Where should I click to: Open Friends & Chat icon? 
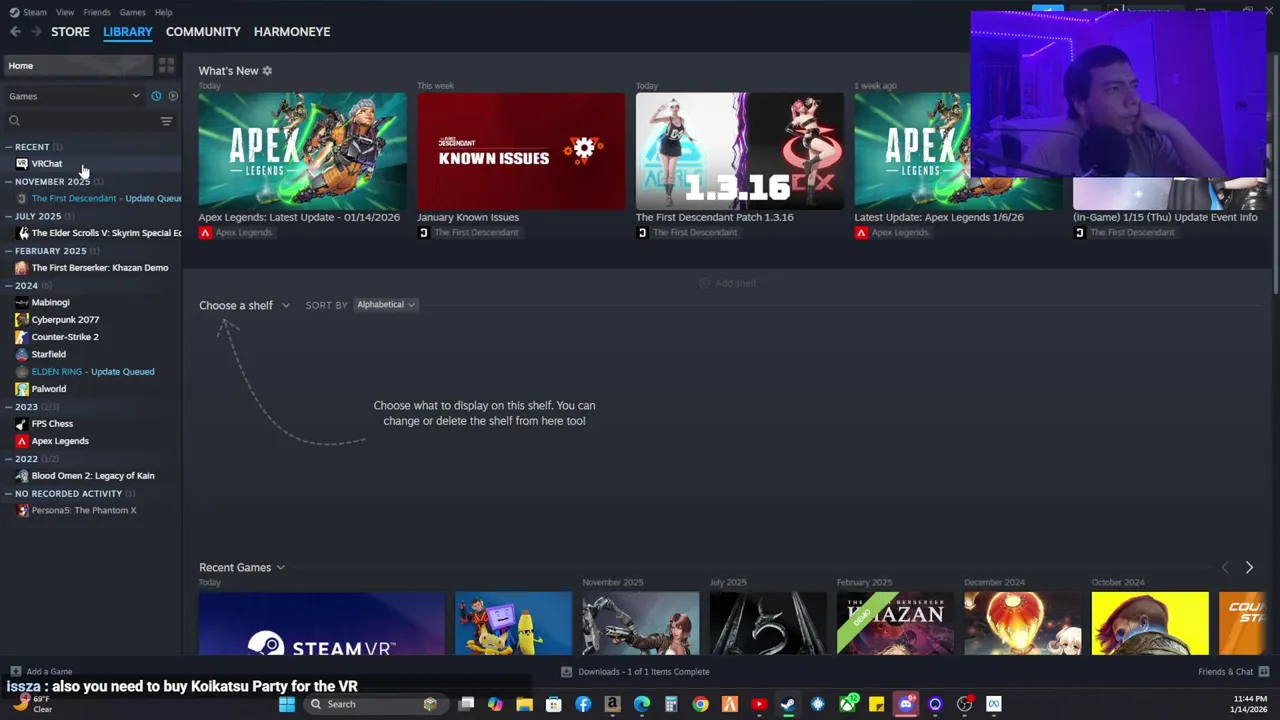(x=1264, y=672)
